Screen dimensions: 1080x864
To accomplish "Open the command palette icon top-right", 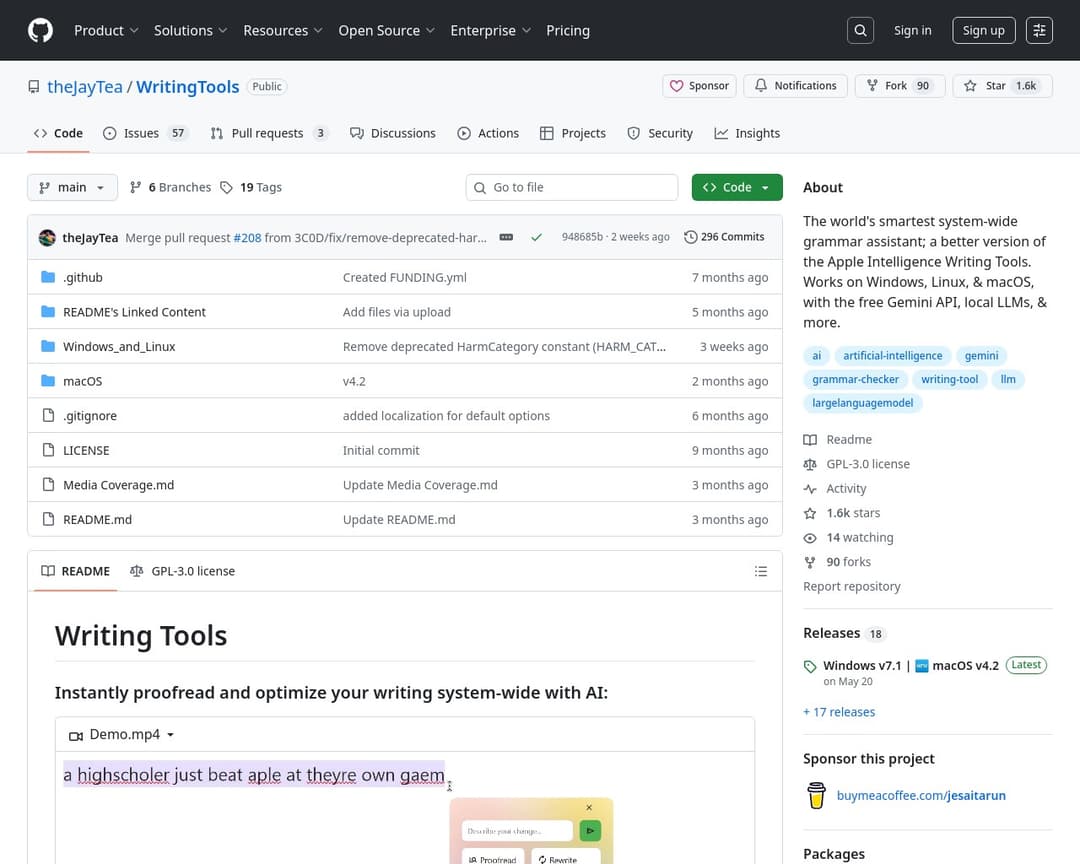I will pos(1039,30).
